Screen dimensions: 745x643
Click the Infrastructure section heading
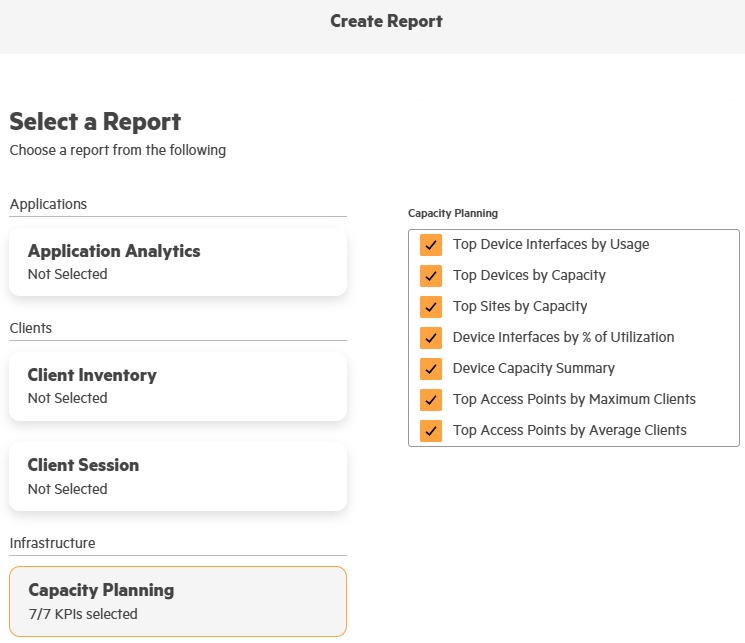[x=53, y=543]
